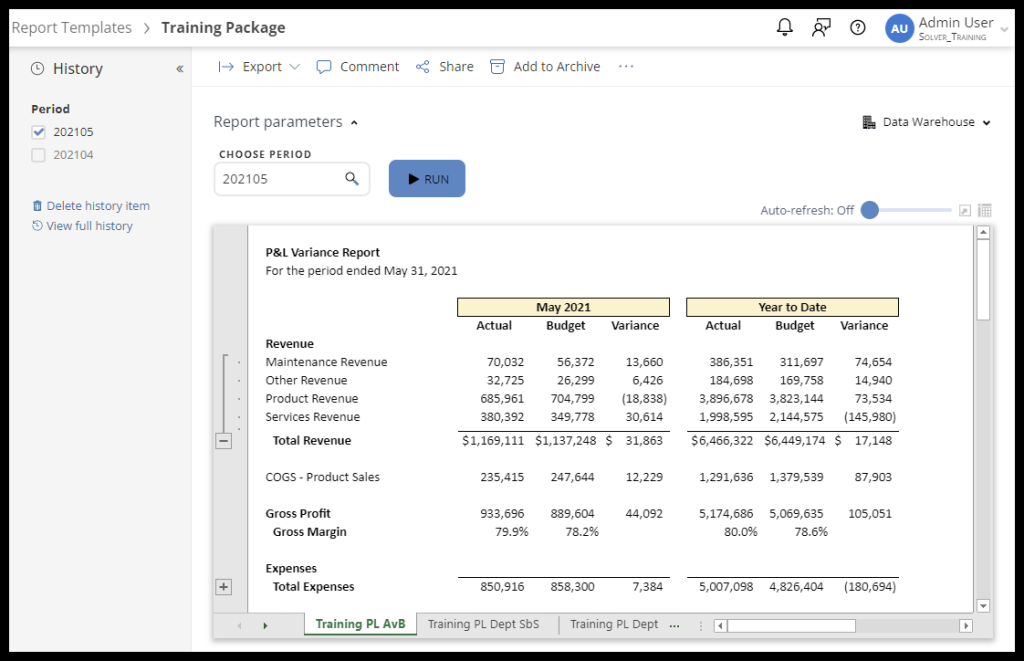Open the Export dropdown menu
The width and height of the screenshot is (1024, 661).
point(260,67)
